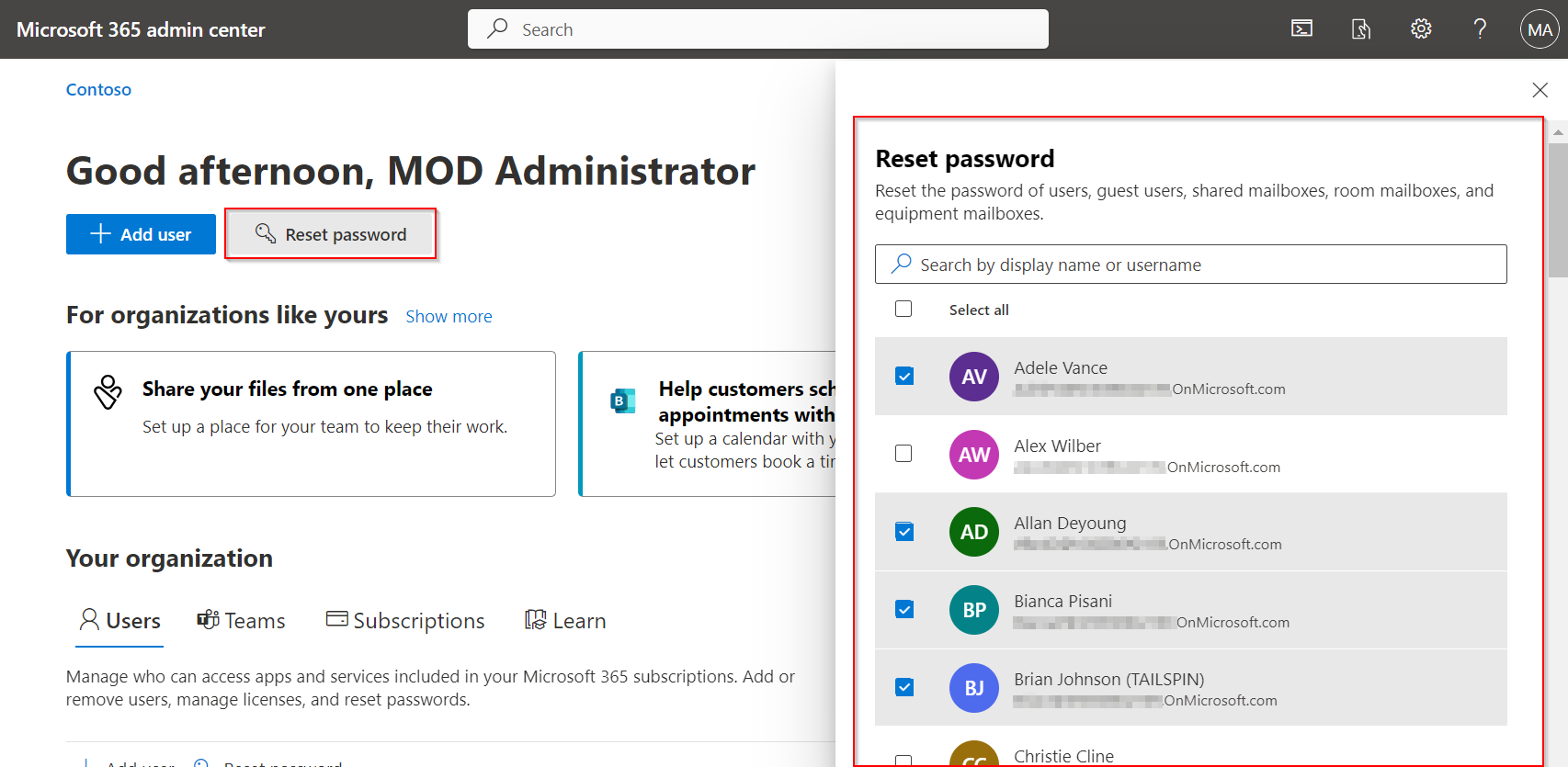Viewport: 1568px width, 767px height.
Task: Focus Search by display name or username field
Action: pyautogui.click(x=1191, y=265)
